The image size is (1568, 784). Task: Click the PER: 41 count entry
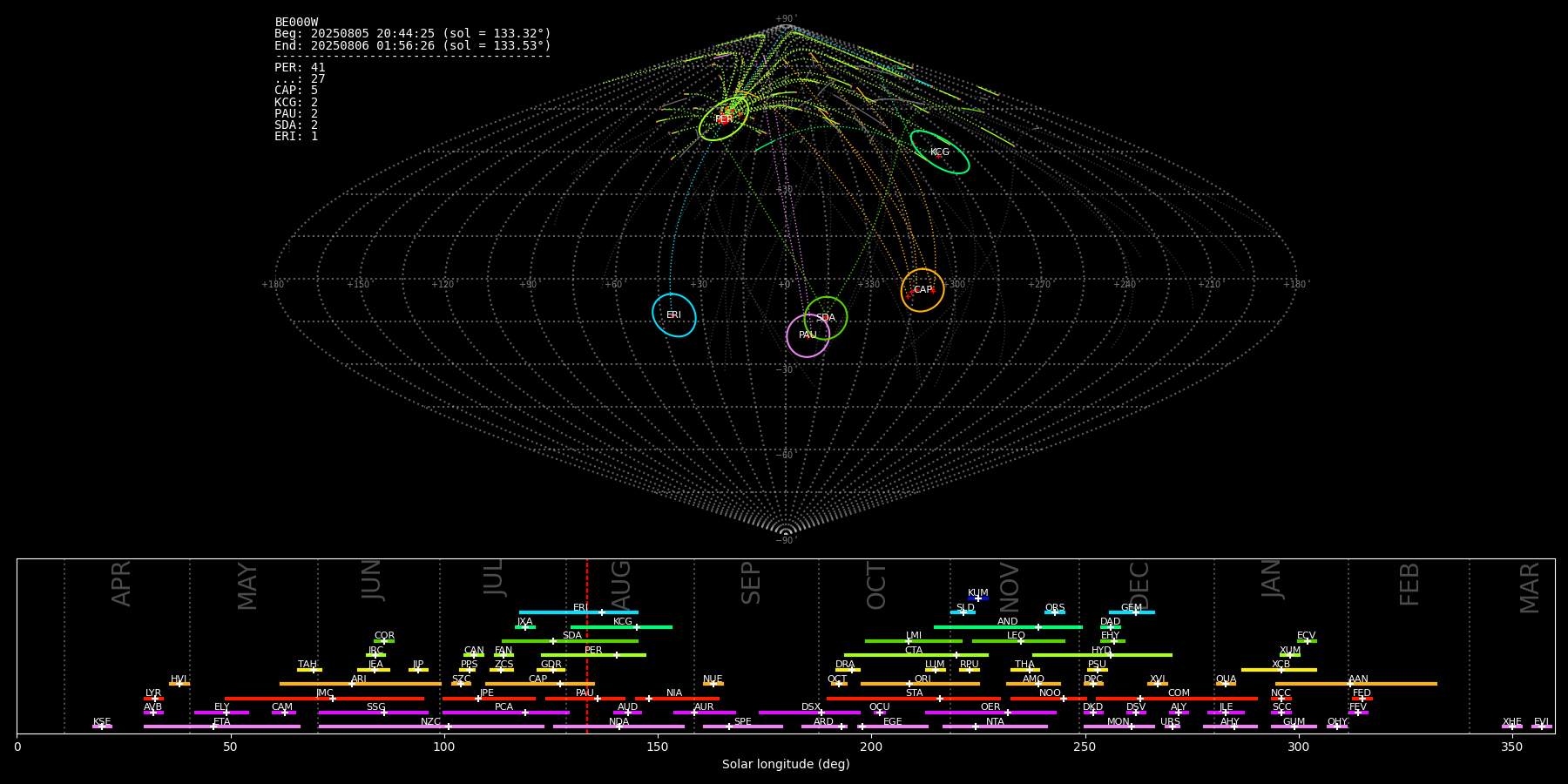tap(300, 68)
